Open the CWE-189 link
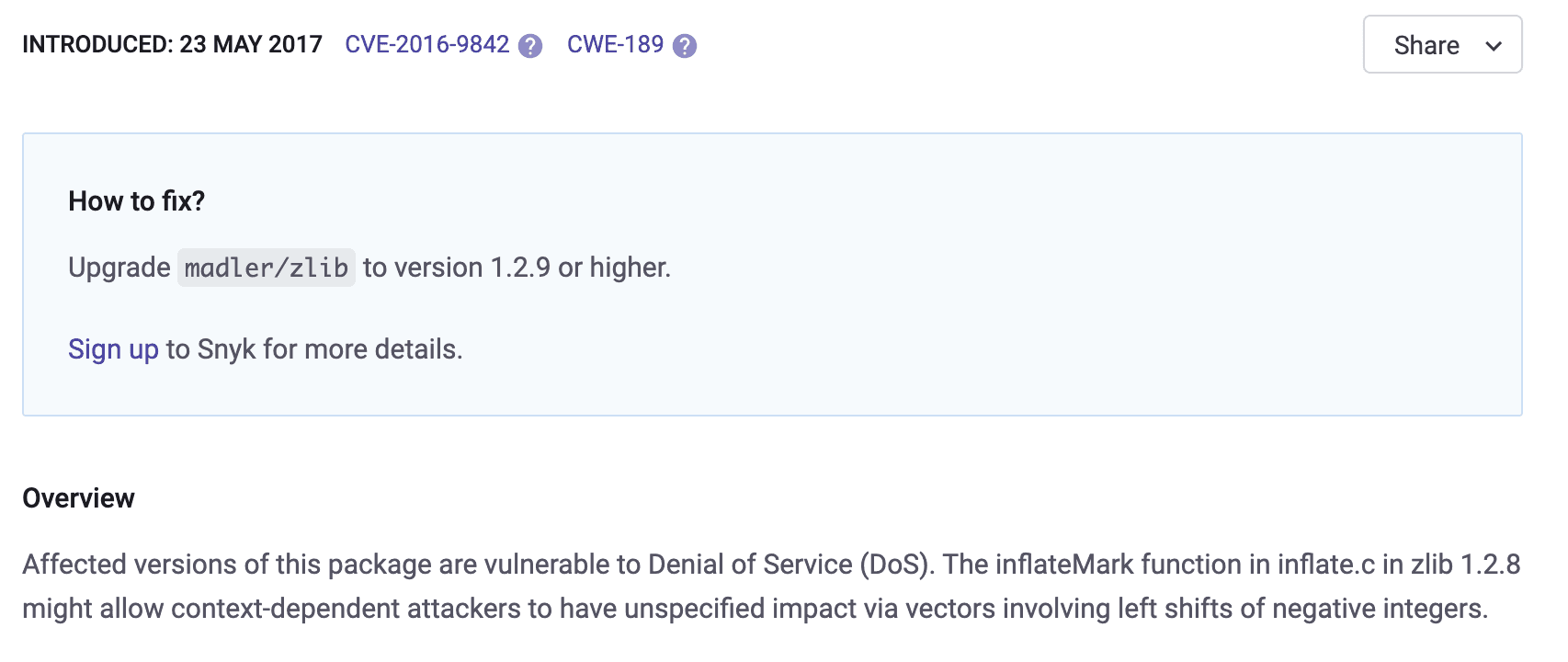The image size is (1568, 662). pos(615,44)
